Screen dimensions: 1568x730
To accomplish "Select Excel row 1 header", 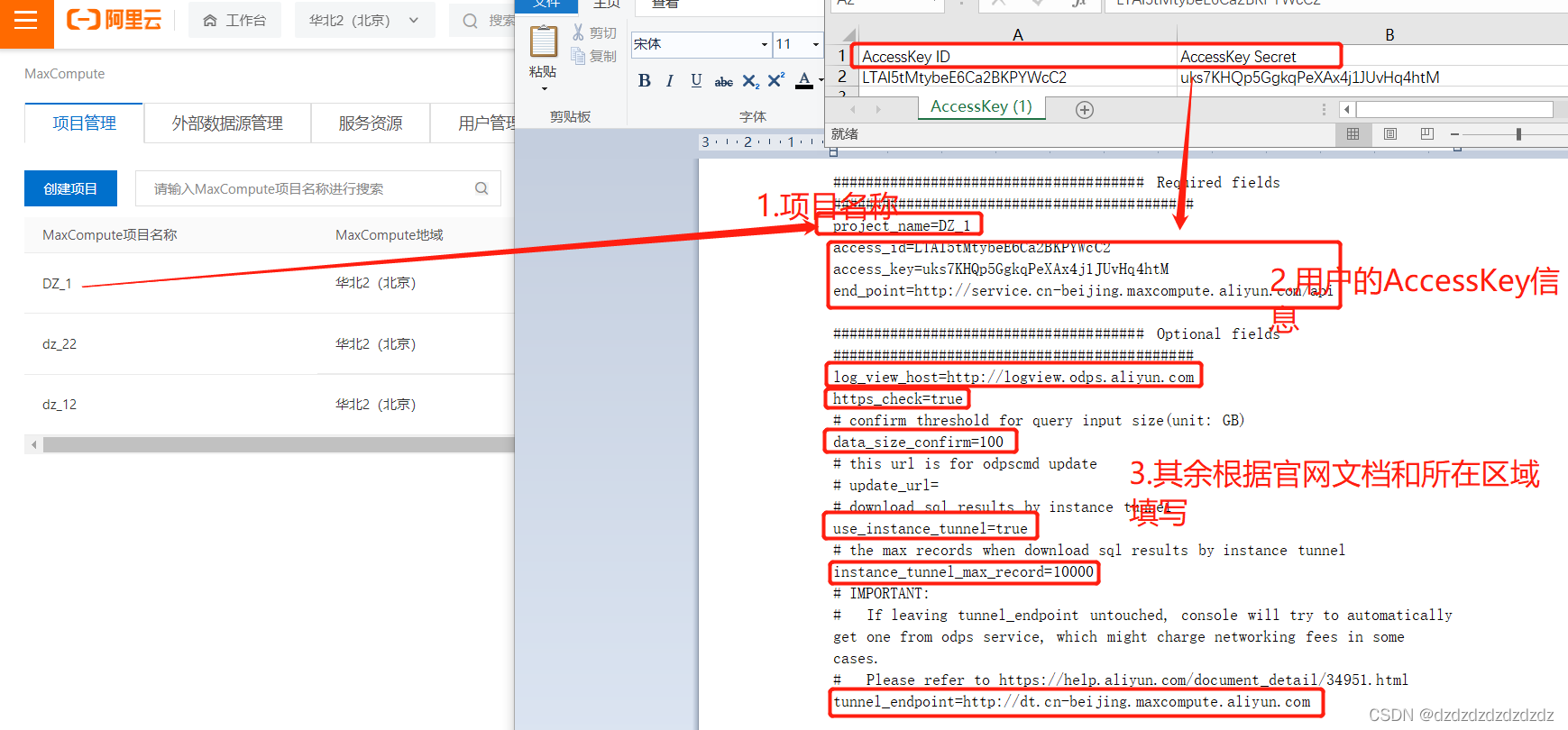I will pyautogui.click(x=842, y=56).
